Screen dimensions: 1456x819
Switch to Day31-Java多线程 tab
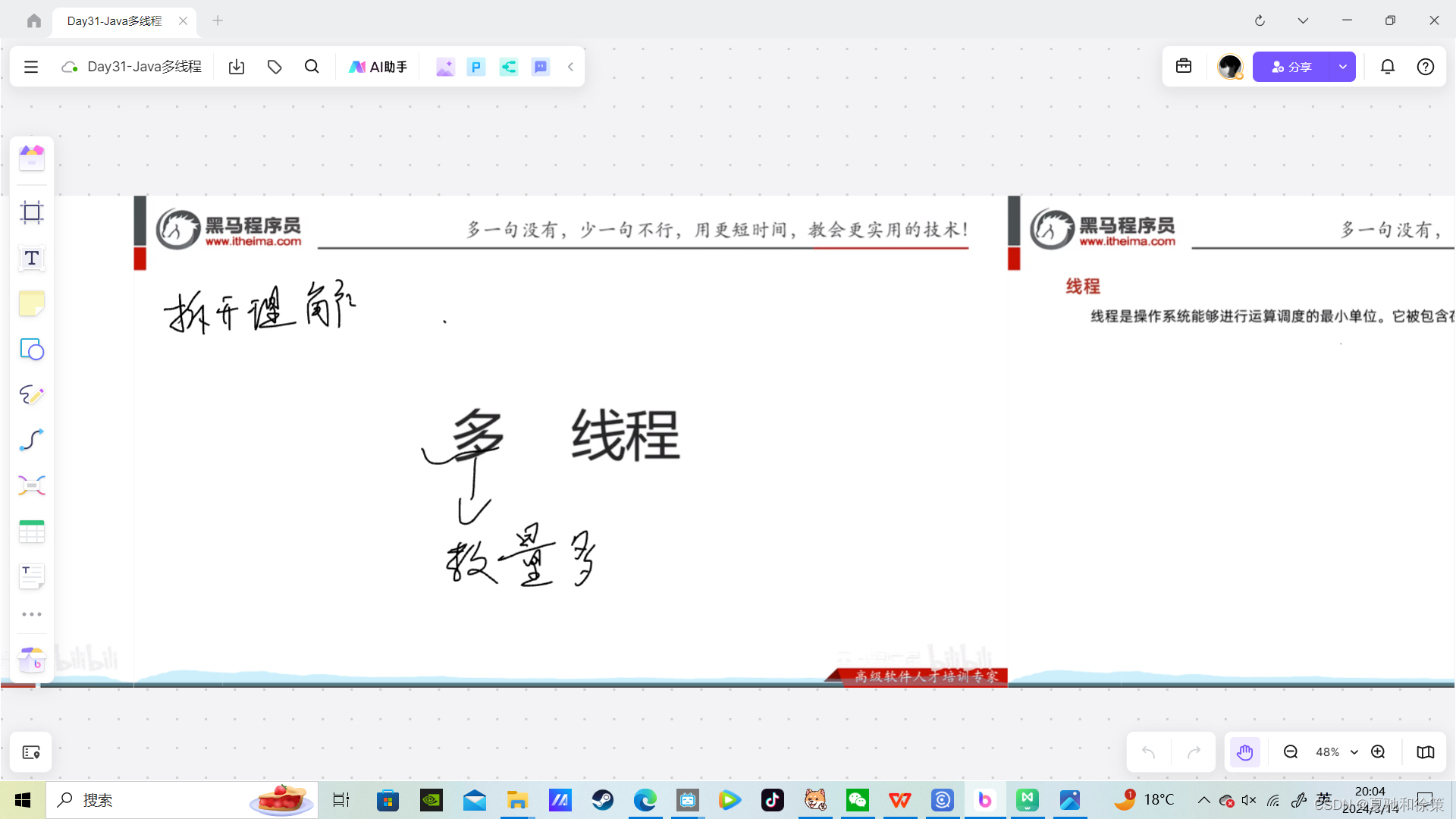(115, 20)
